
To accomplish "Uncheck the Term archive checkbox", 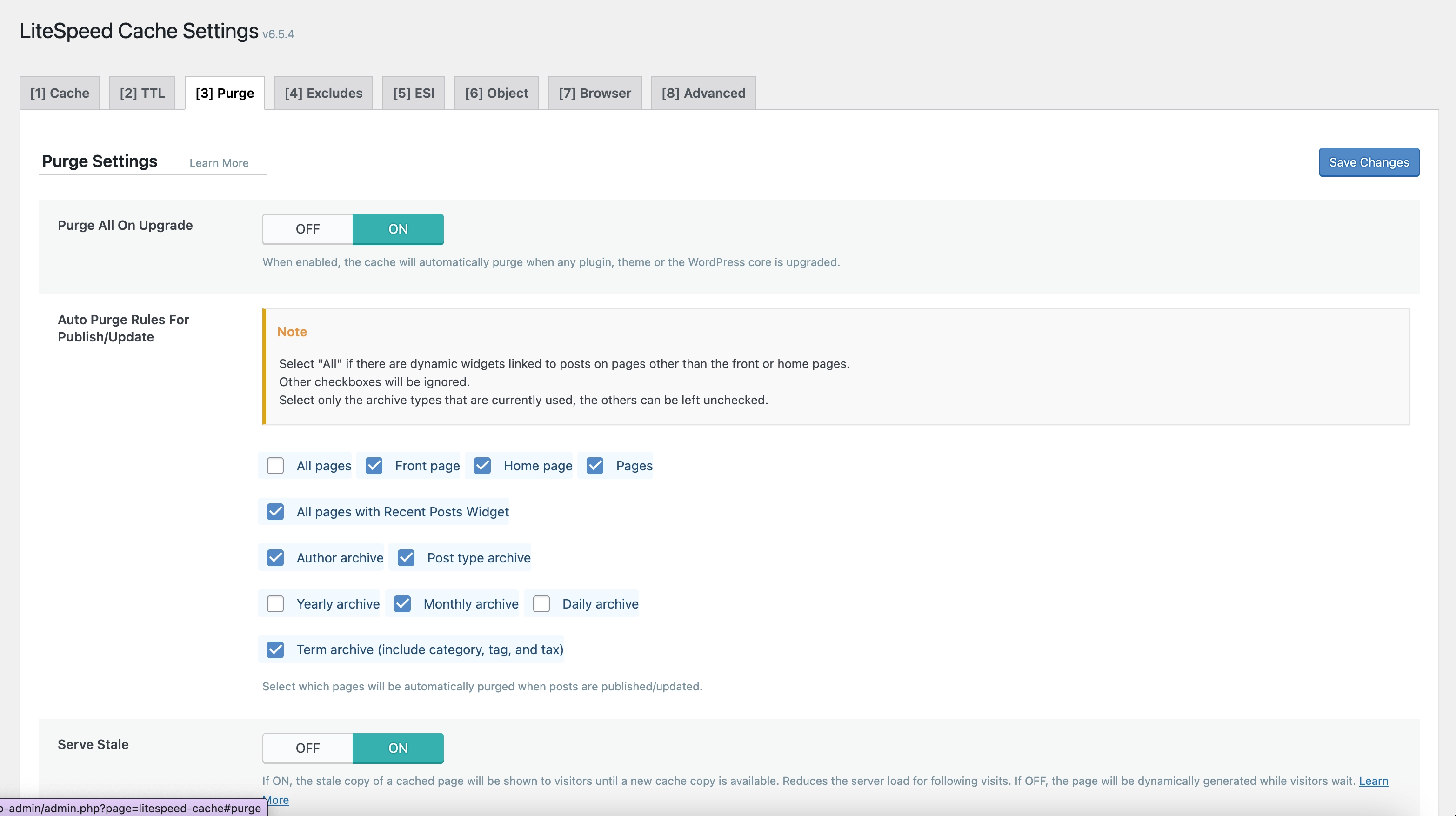I will point(275,649).
